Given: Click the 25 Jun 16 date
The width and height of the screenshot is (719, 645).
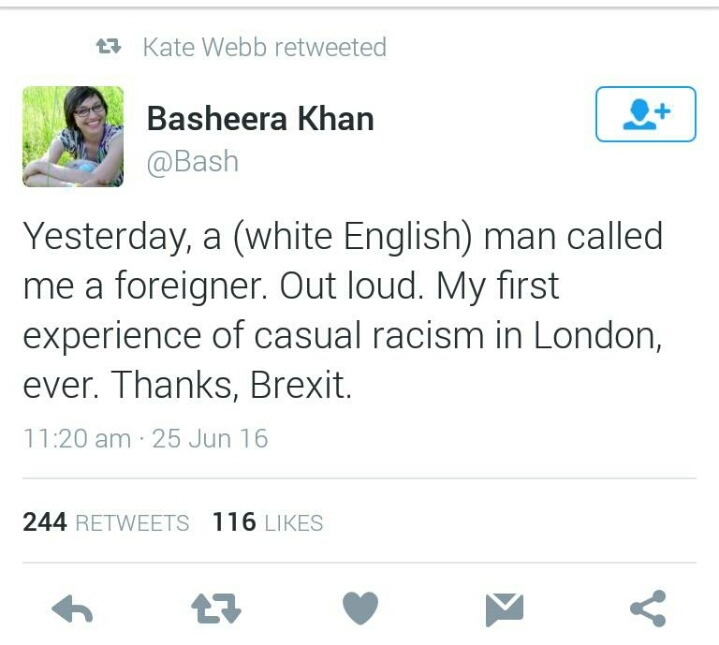Looking at the screenshot, I should point(210,438).
